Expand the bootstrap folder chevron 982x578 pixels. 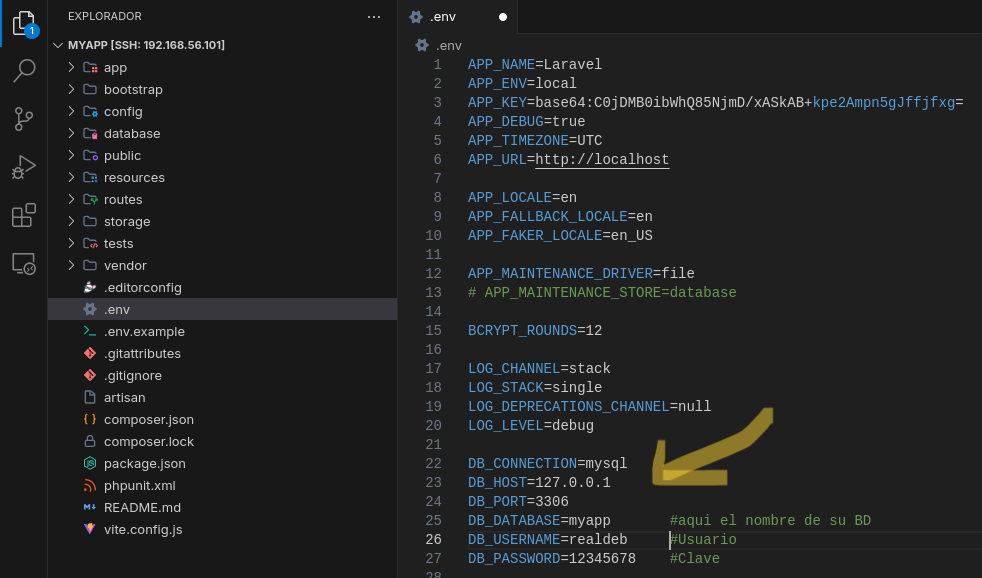click(x=71, y=89)
